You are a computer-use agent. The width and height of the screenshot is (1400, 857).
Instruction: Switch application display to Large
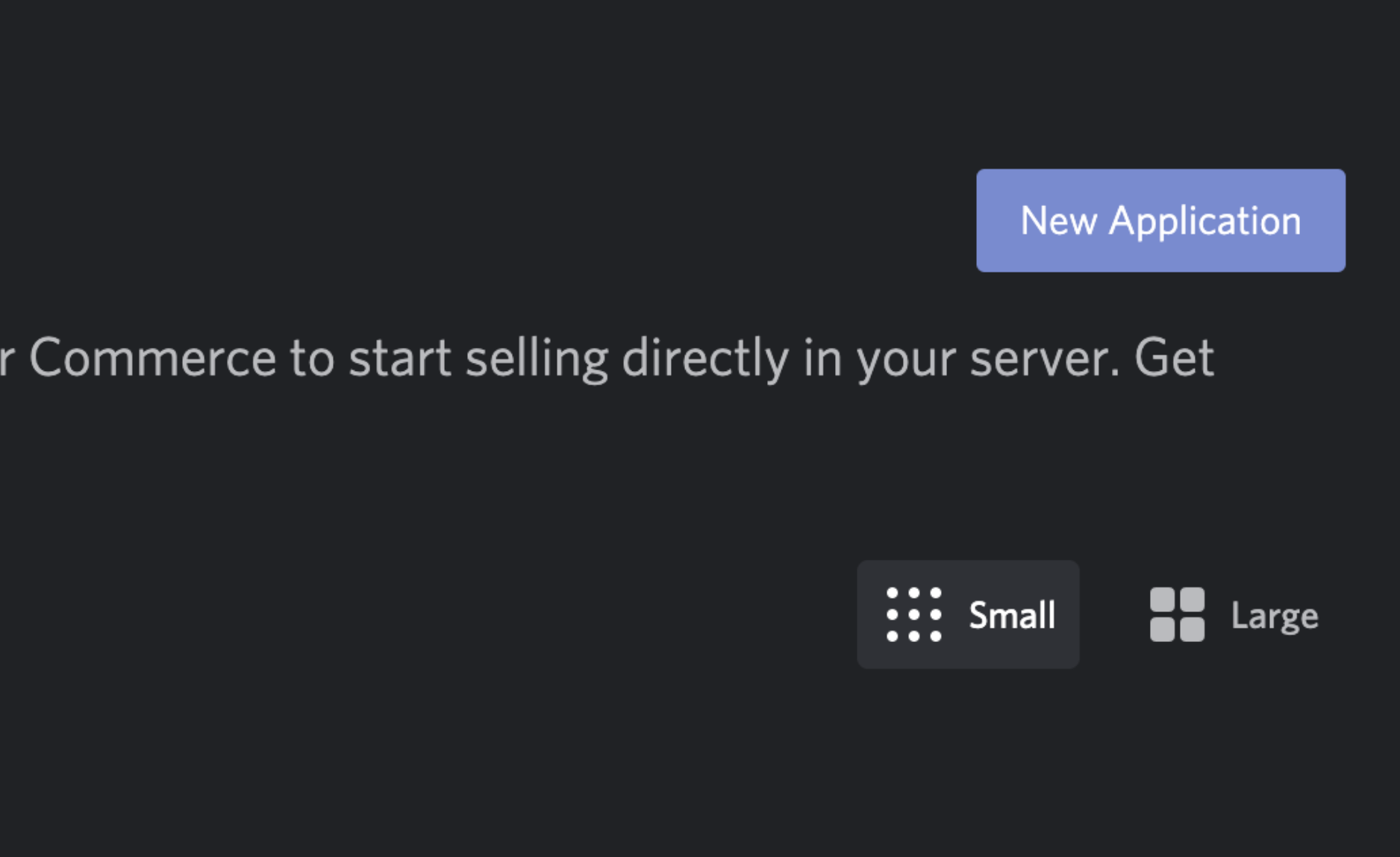[x=1231, y=614]
